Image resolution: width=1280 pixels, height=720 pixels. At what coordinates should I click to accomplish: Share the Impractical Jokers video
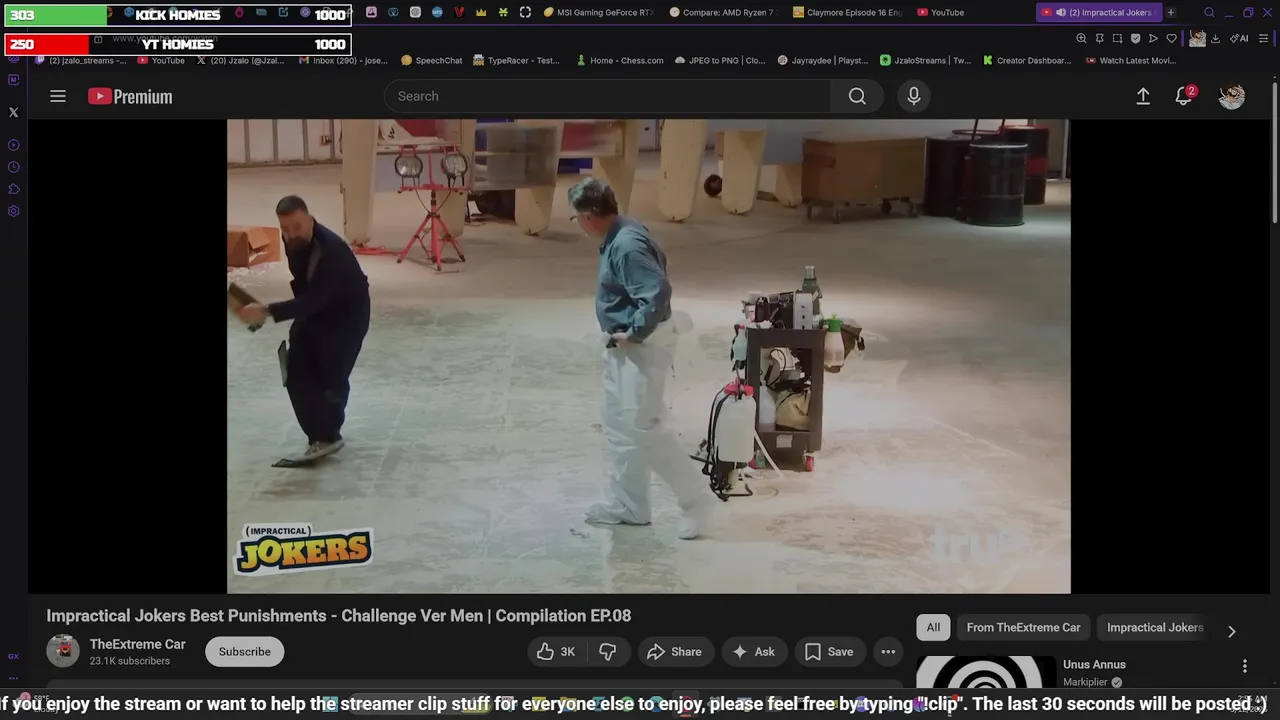click(675, 652)
